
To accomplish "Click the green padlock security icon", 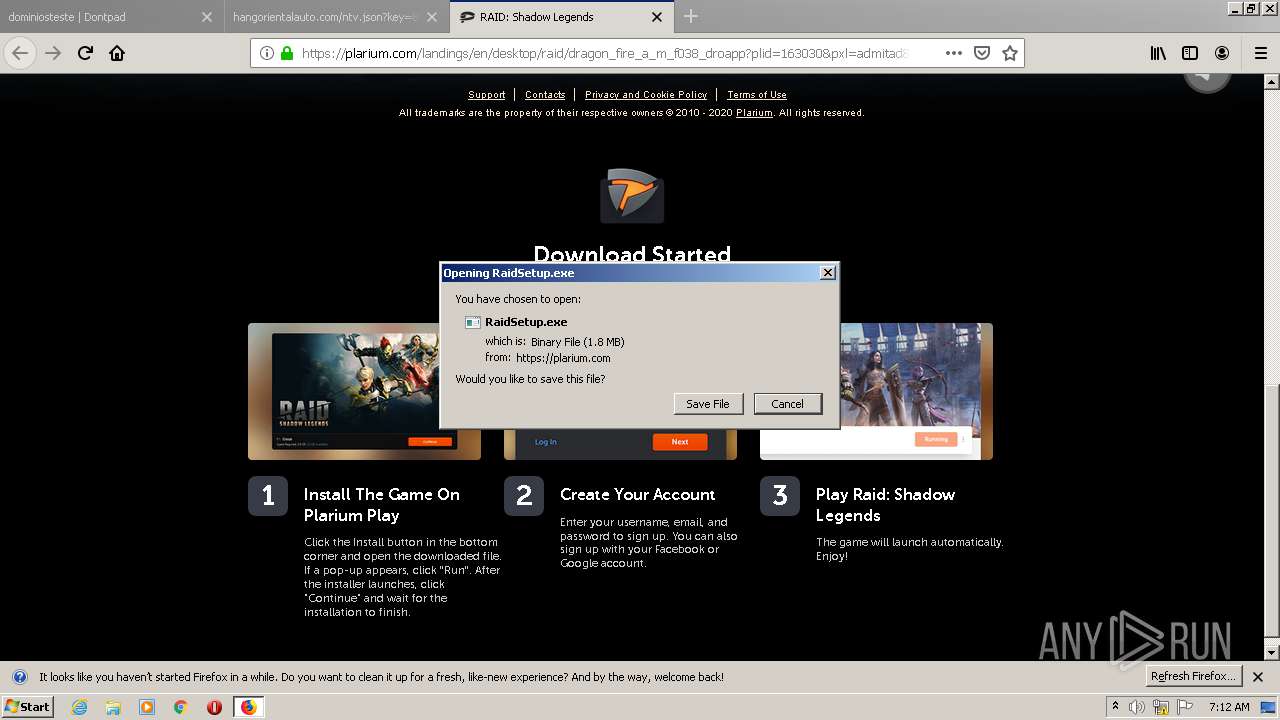I will point(287,53).
